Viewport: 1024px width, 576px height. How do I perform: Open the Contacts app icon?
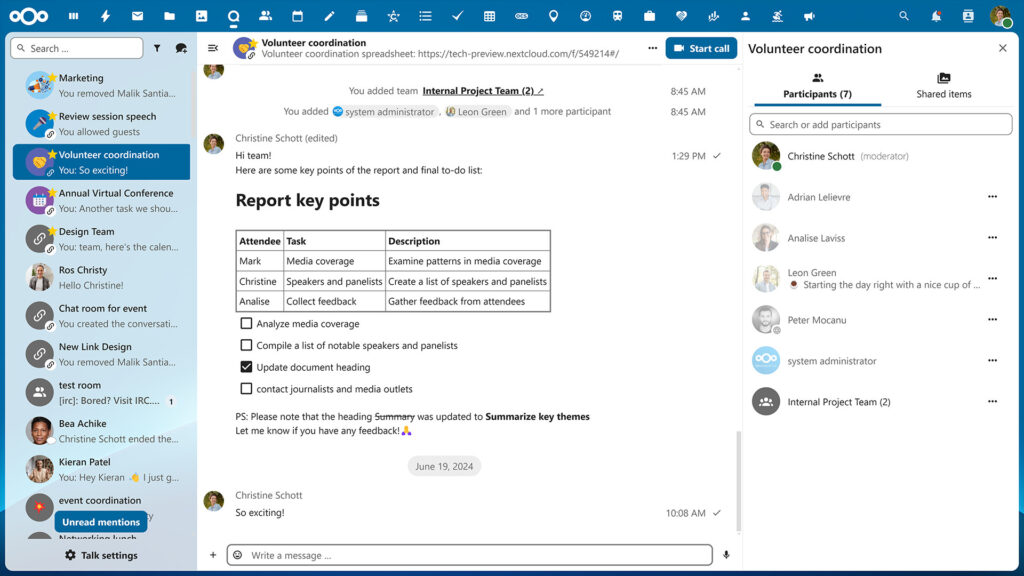tap(265, 14)
